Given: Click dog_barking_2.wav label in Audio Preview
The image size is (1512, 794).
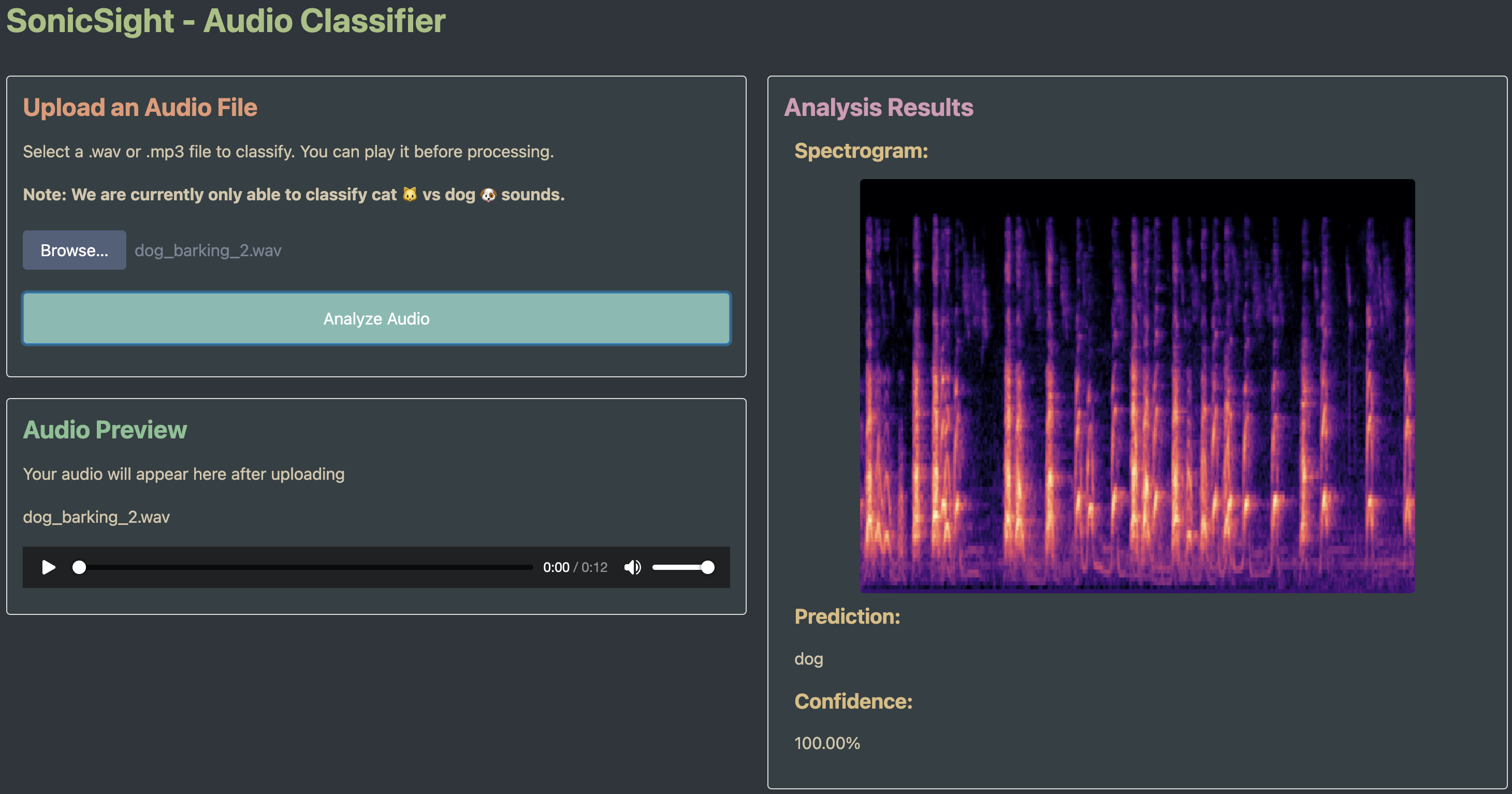Looking at the screenshot, I should coord(96,517).
